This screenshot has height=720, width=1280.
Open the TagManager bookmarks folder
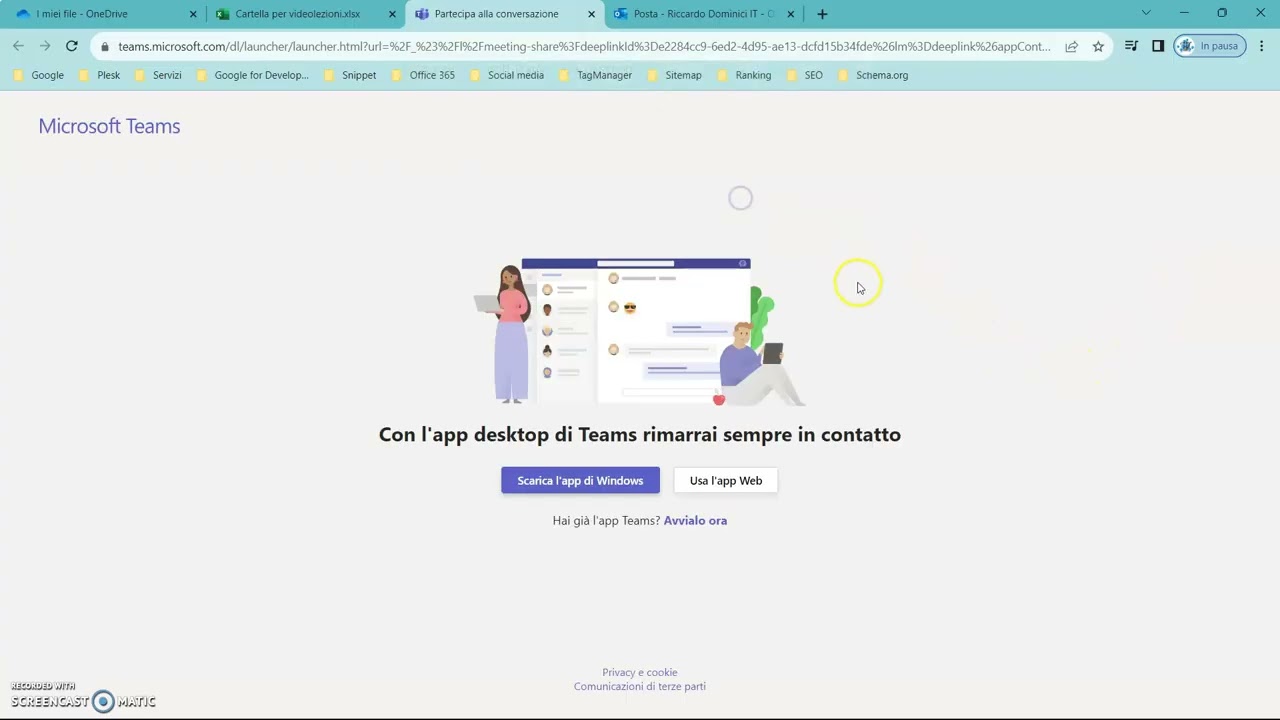tap(596, 75)
